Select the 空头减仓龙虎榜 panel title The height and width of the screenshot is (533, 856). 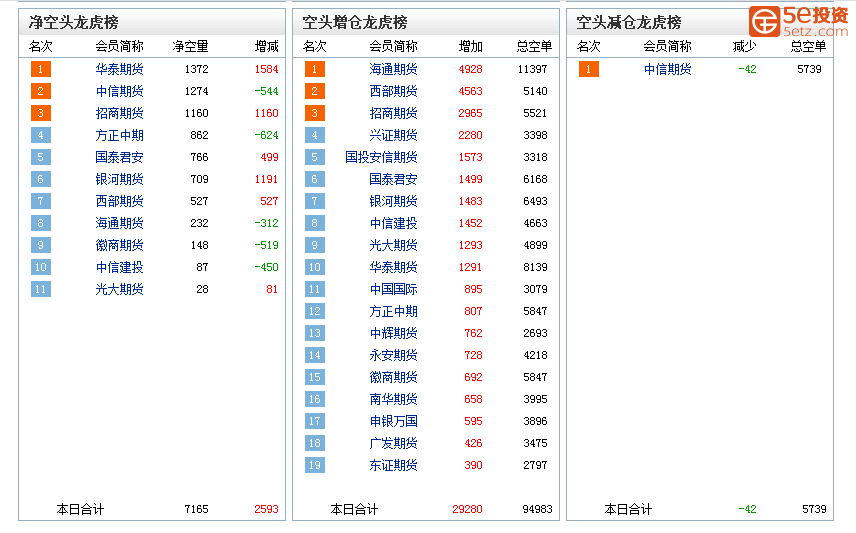click(629, 22)
